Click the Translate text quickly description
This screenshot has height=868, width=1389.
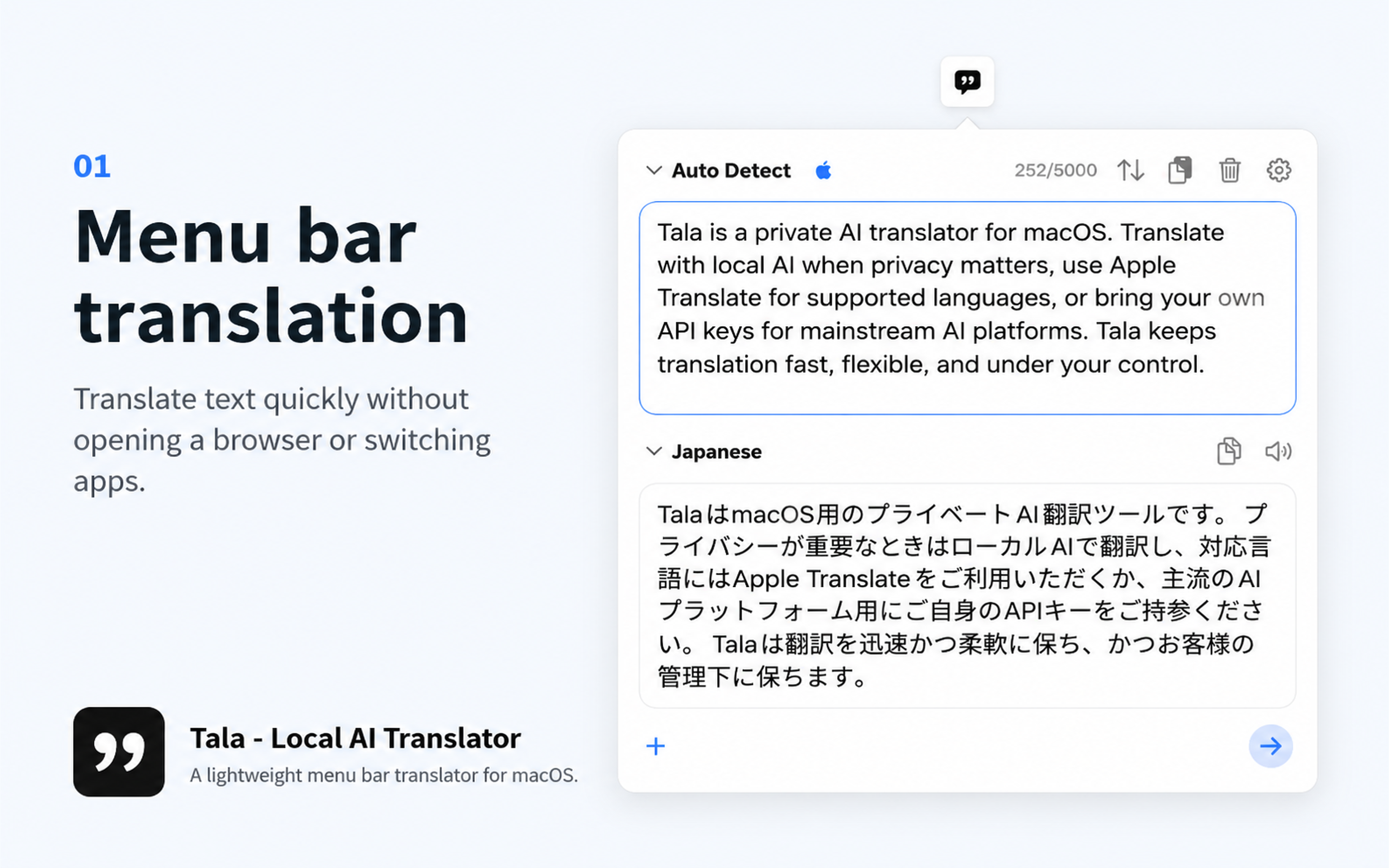click(282, 440)
